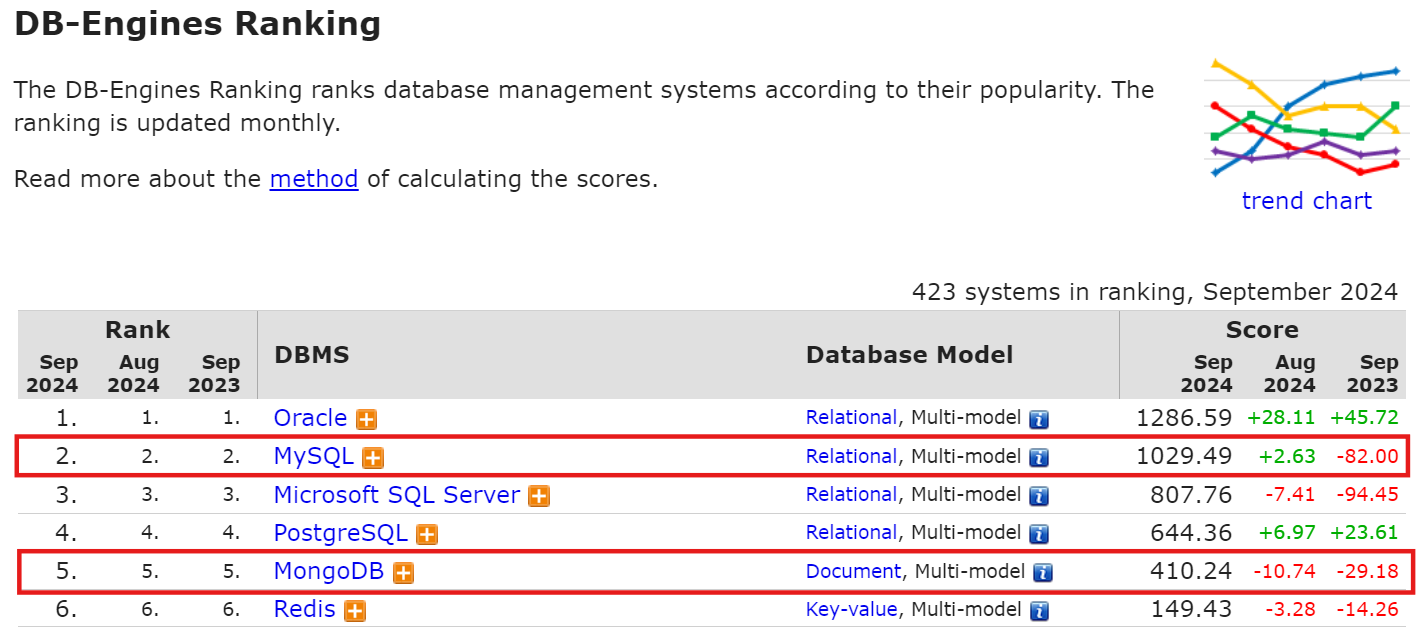Open the Redis DBMS link
This screenshot has height=628, width=1426.
305,609
